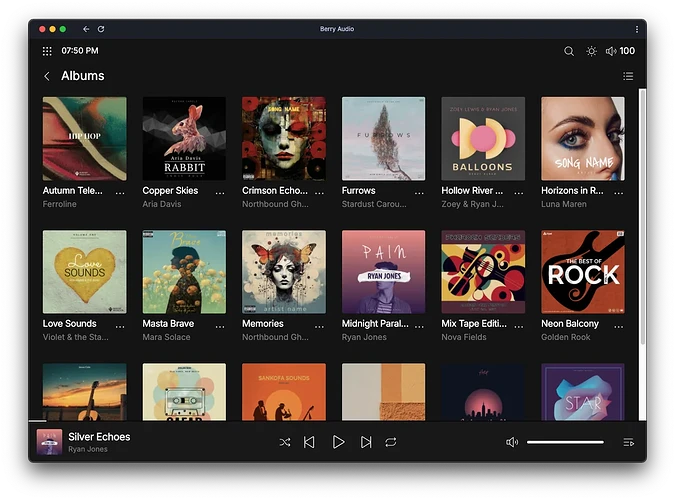Open the play queue icon
The height and width of the screenshot is (500, 675).
[629, 442]
